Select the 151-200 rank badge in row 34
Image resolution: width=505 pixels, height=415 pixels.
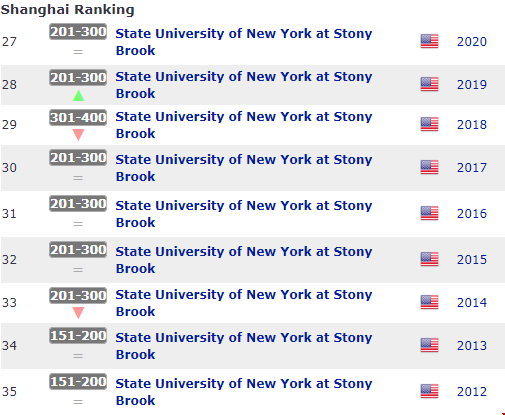pos(78,335)
